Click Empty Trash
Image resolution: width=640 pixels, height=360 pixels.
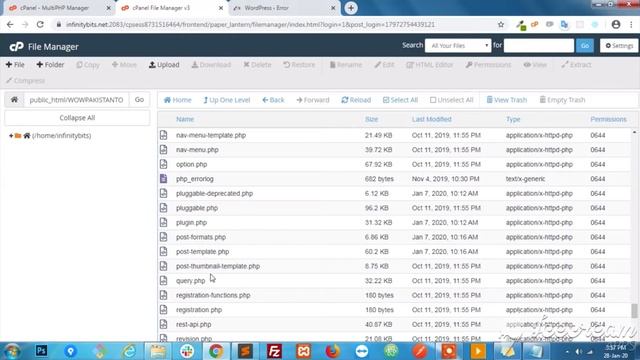tap(562, 100)
